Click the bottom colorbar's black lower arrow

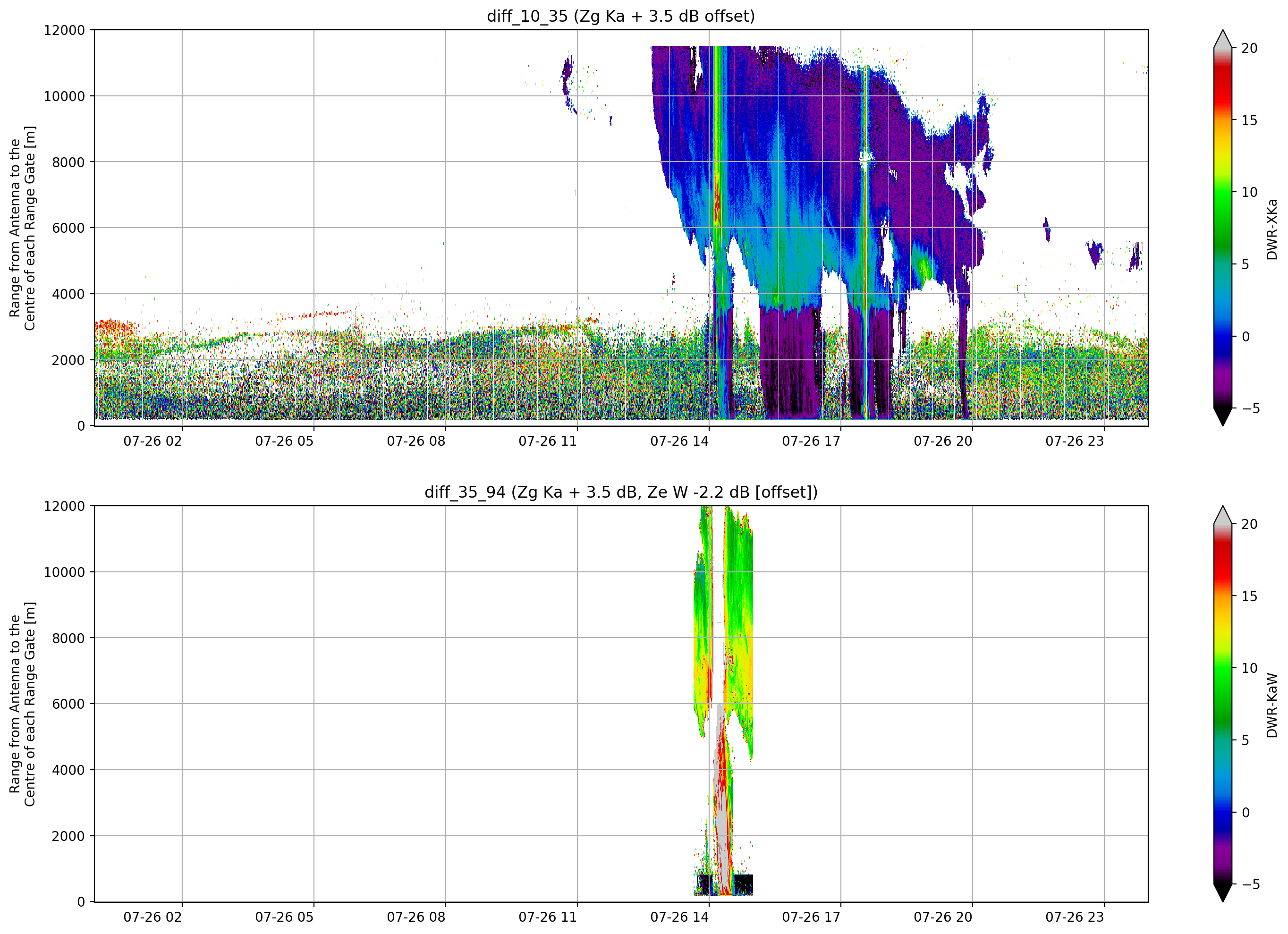1223,893
